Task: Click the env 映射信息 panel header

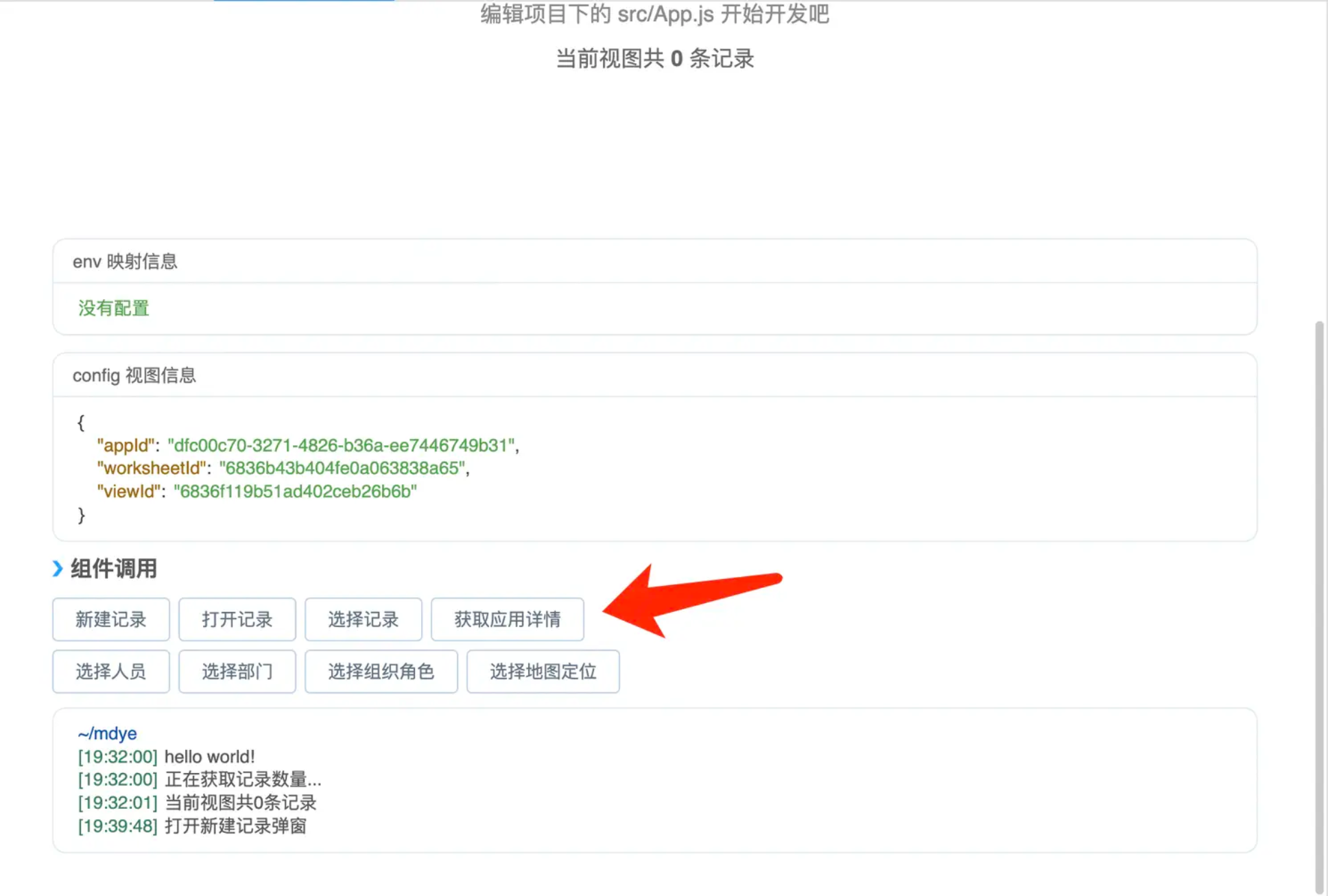Action: point(125,261)
